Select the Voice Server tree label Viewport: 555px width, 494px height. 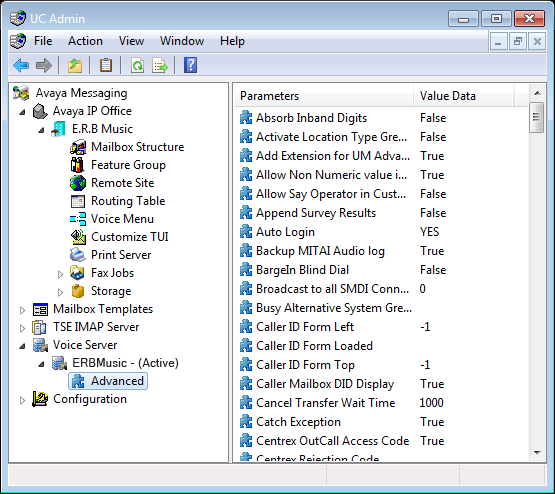point(85,345)
